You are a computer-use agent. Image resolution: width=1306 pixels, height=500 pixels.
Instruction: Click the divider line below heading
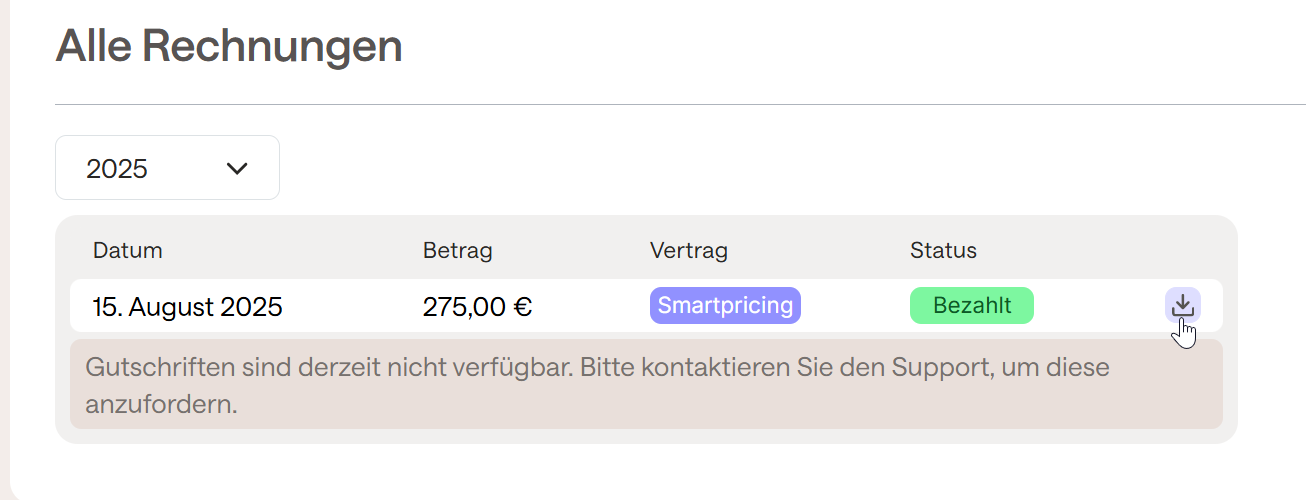(680, 104)
